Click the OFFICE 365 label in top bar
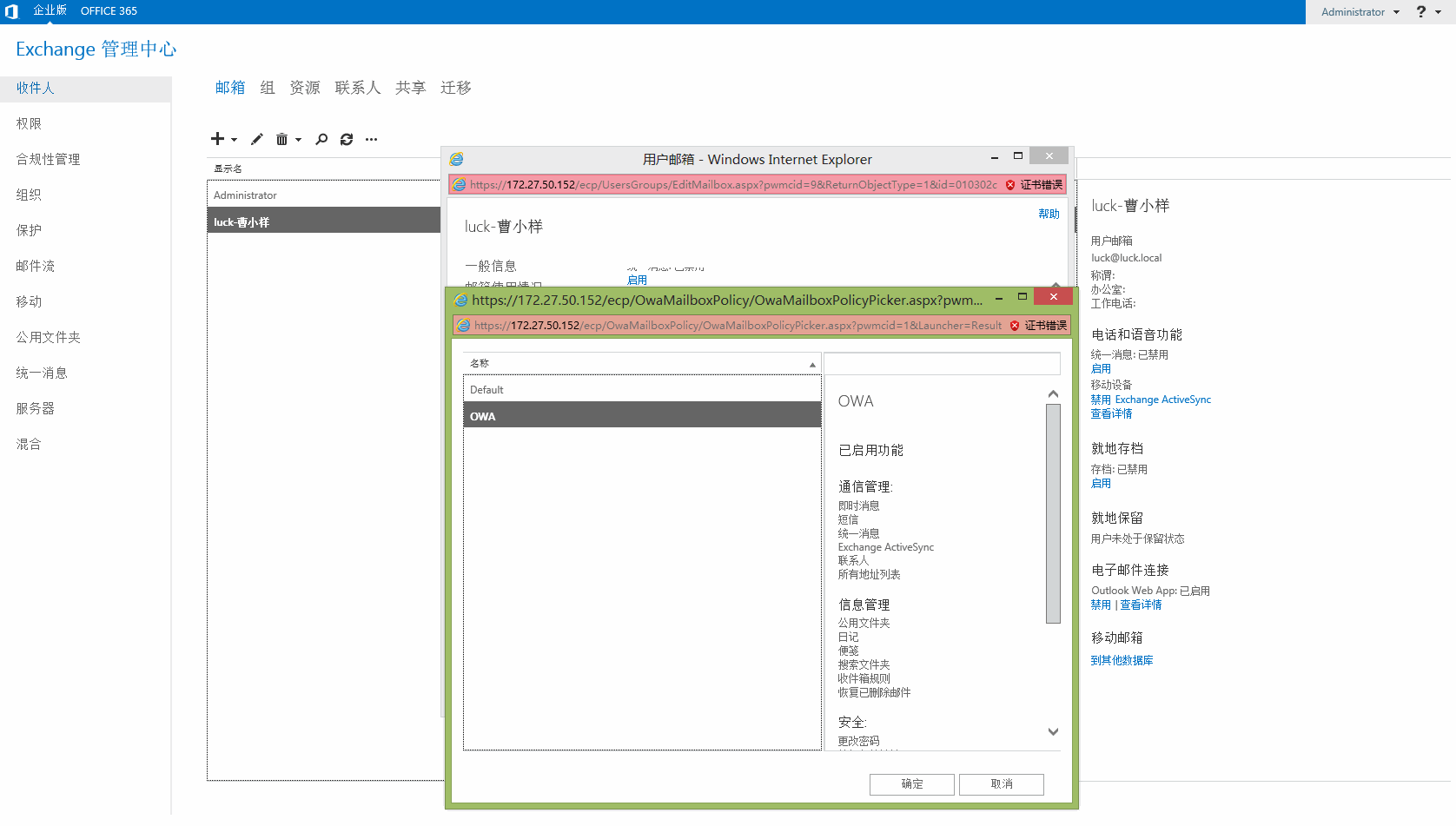 109,11
